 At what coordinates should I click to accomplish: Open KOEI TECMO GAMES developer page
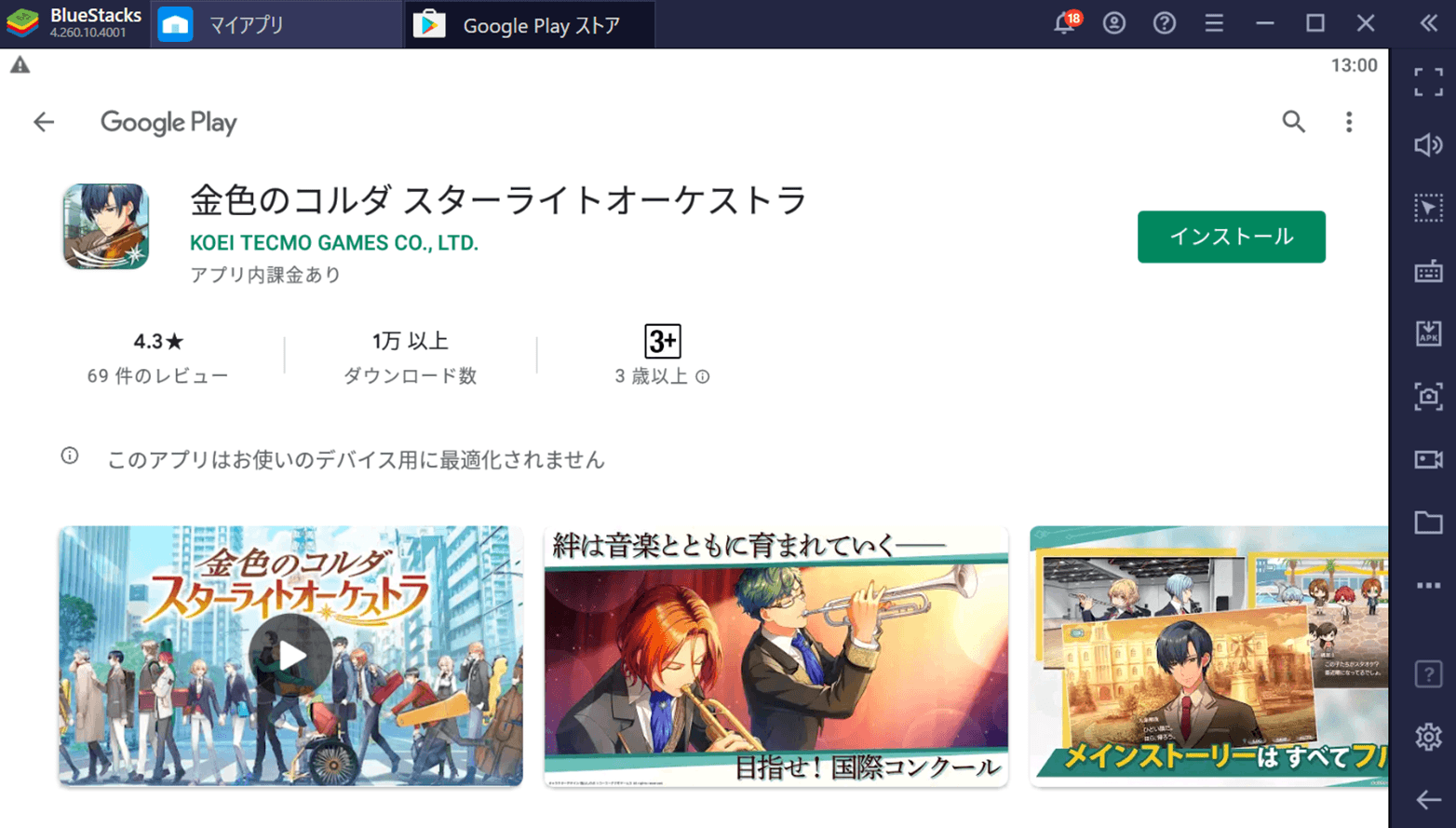pyautogui.click(x=334, y=243)
